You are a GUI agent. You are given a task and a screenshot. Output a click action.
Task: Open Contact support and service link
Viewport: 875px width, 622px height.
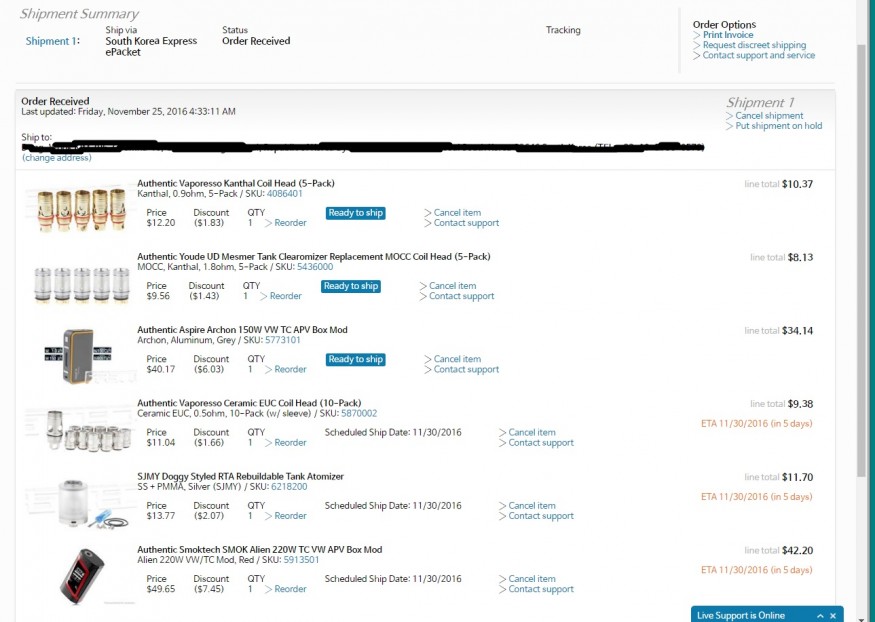pos(759,55)
